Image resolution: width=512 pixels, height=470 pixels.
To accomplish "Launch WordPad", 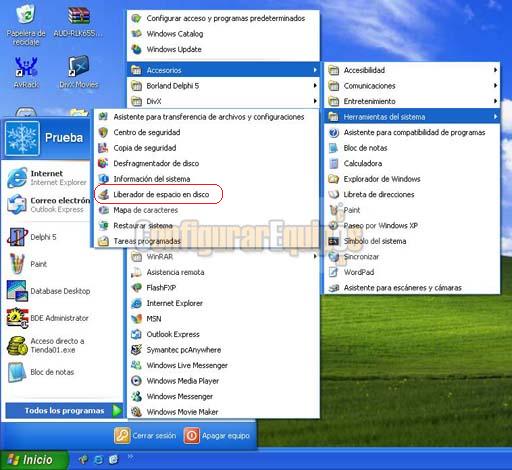I will [412, 272].
